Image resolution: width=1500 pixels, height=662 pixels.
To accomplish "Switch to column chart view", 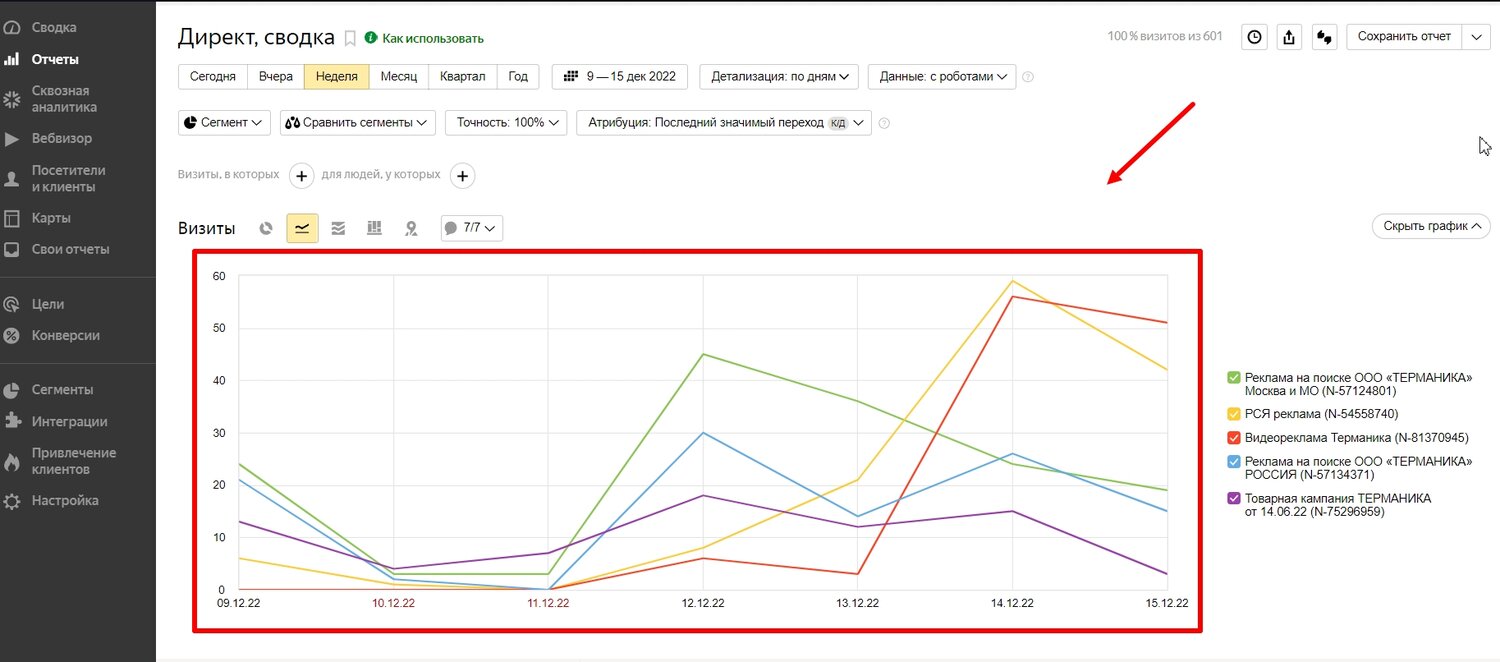I will tap(374, 228).
